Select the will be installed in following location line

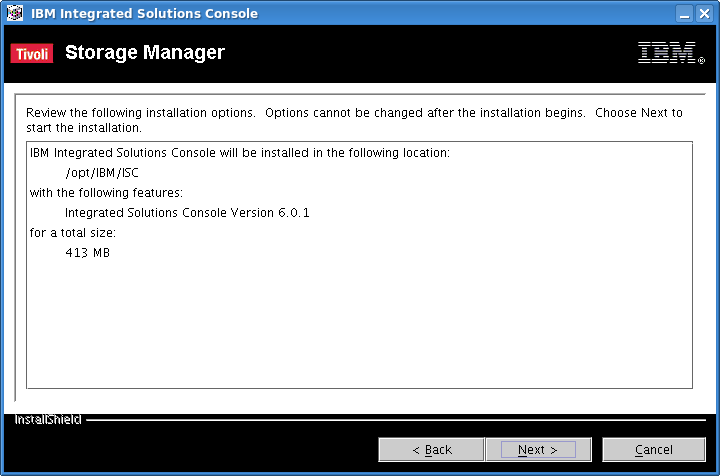240,153
